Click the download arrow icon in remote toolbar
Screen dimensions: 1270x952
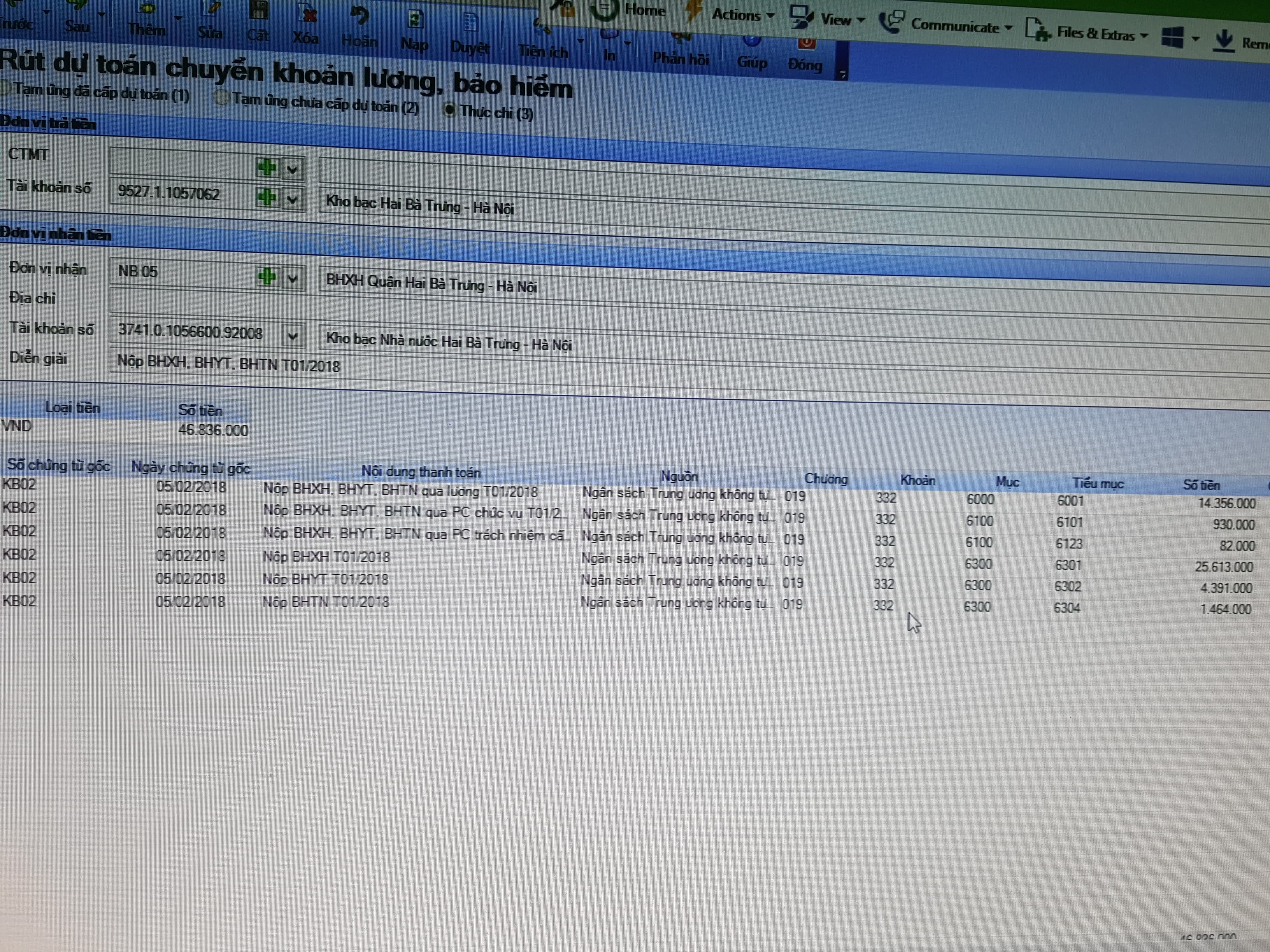1224,41
